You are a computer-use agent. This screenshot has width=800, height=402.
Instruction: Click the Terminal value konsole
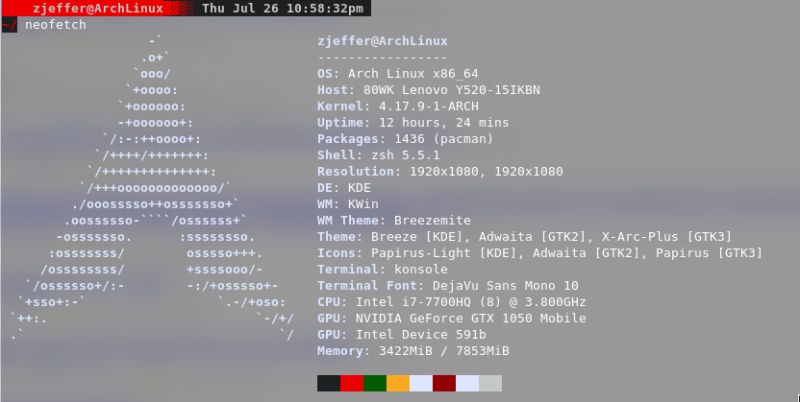[421, 269]
